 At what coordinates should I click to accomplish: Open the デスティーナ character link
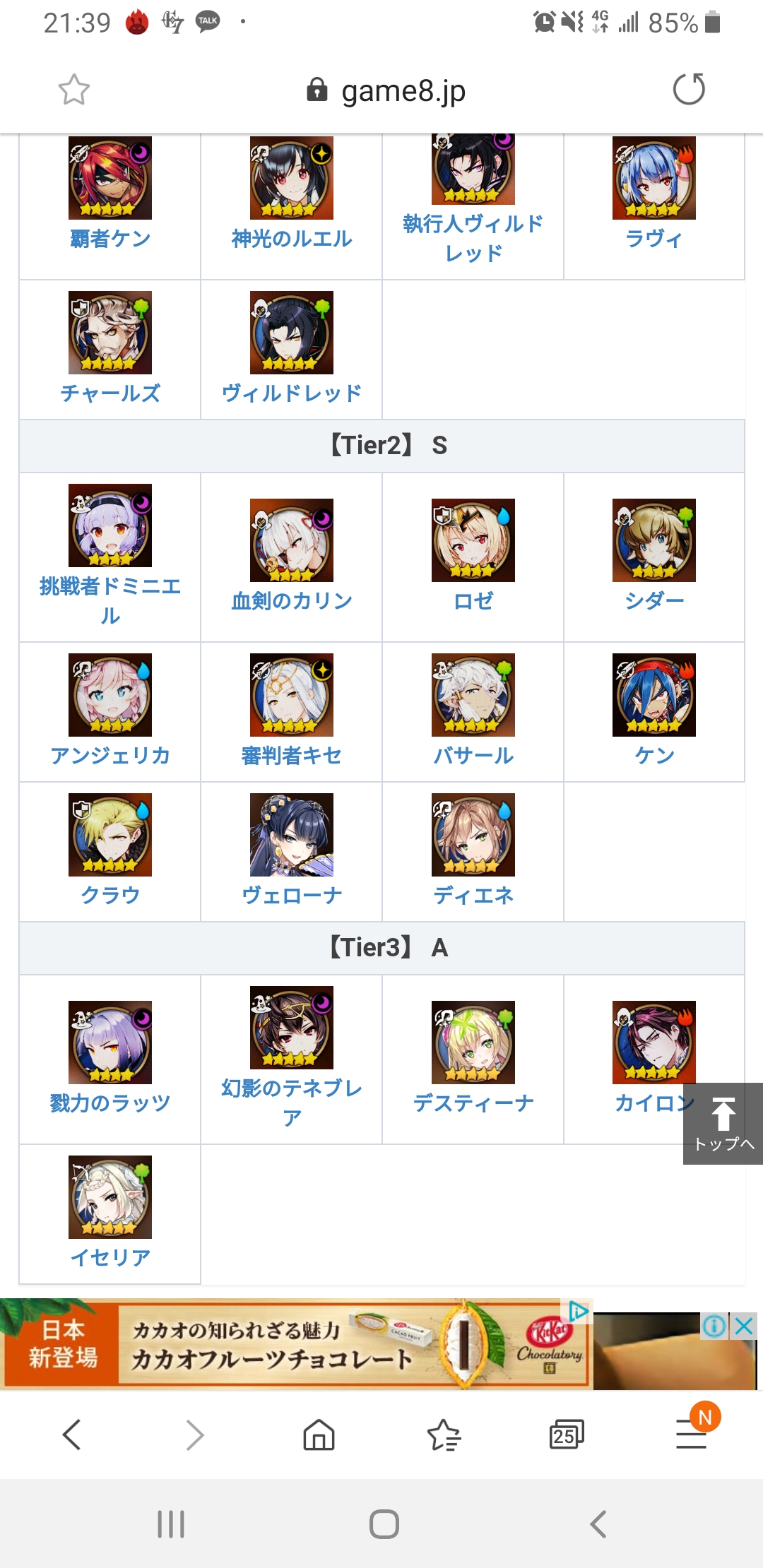pyautogui.click(x=473, y=1103)
